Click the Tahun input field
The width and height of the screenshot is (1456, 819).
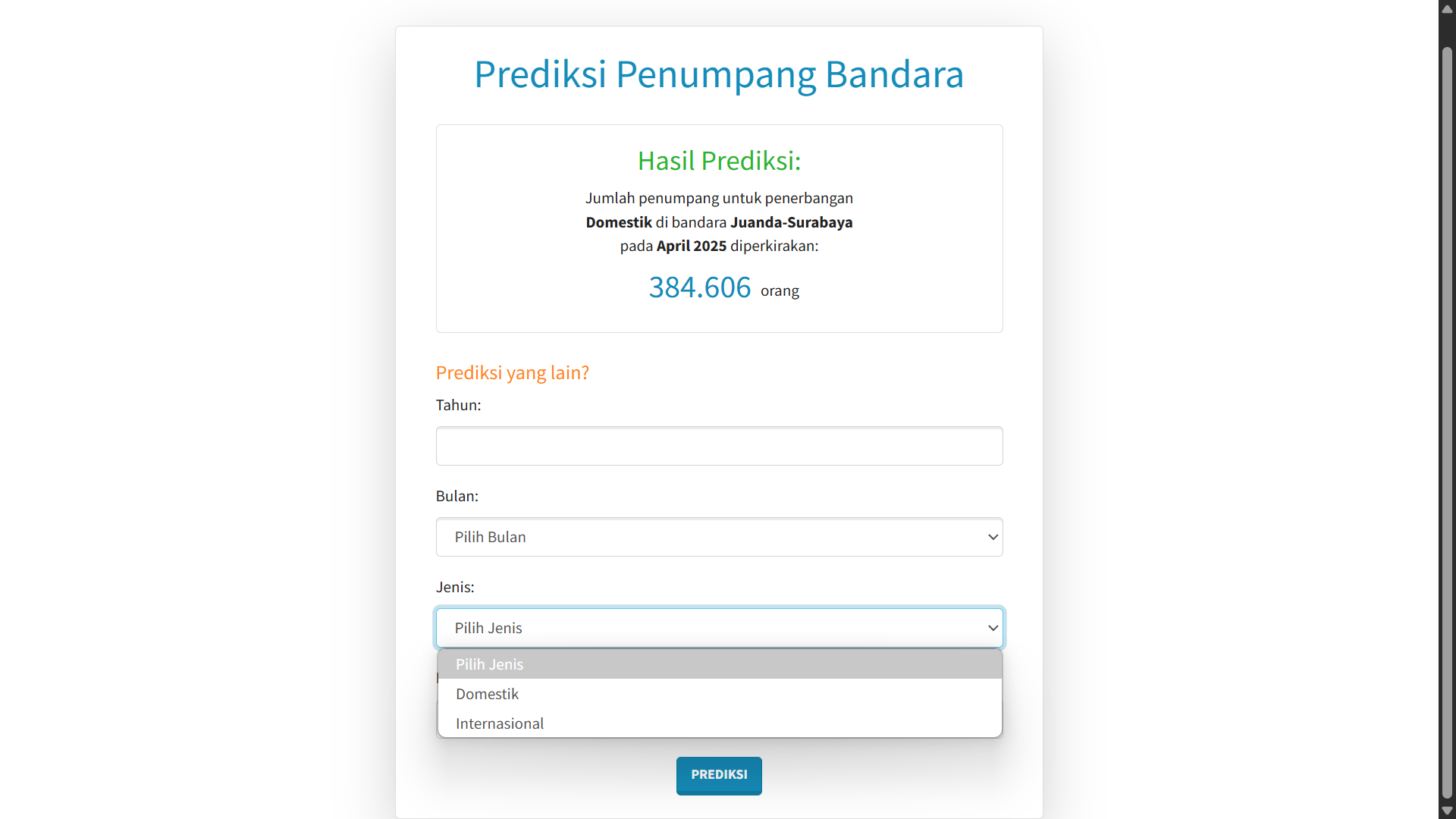718,446
